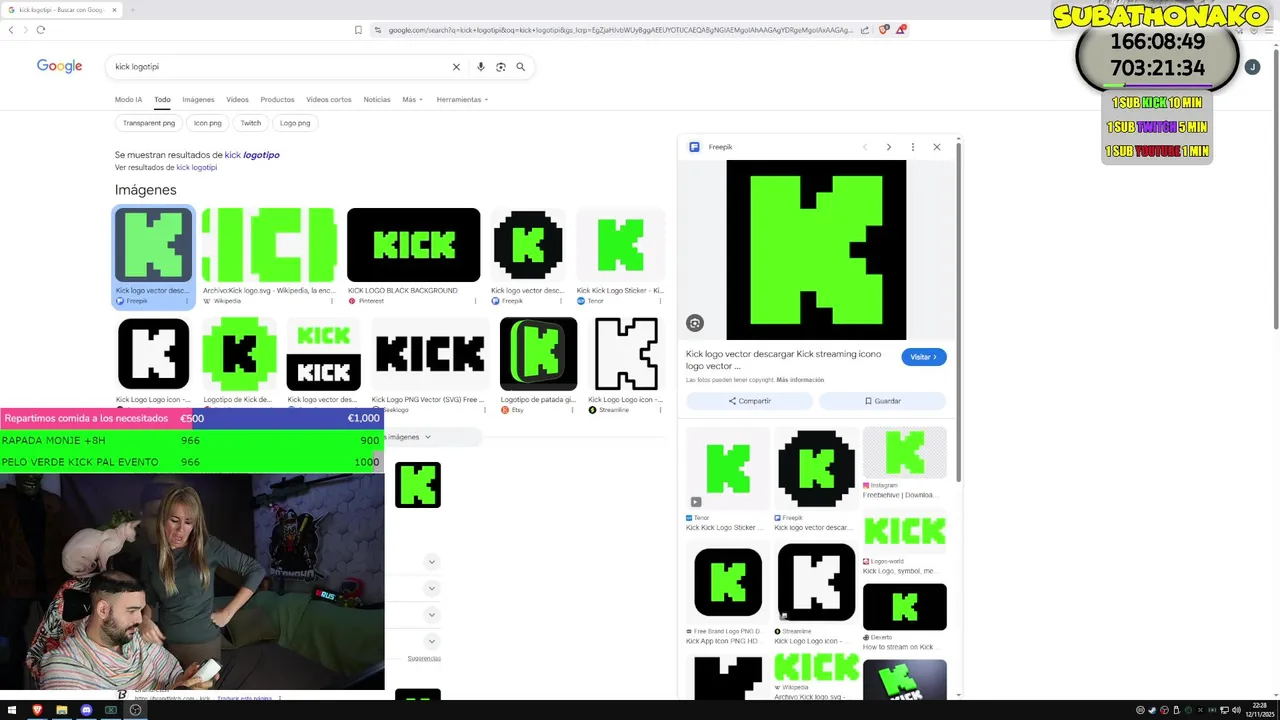Open three-dot menu on Freepik thumbnail
1280x720 pixels.
click(x=186, y=300)
